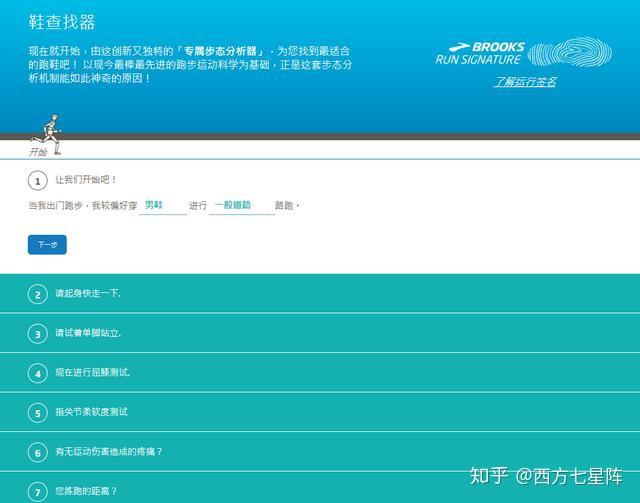The image size is (640, 503).
Task: Click the fingerprint signature graphic
Action: tap(565, 53)
